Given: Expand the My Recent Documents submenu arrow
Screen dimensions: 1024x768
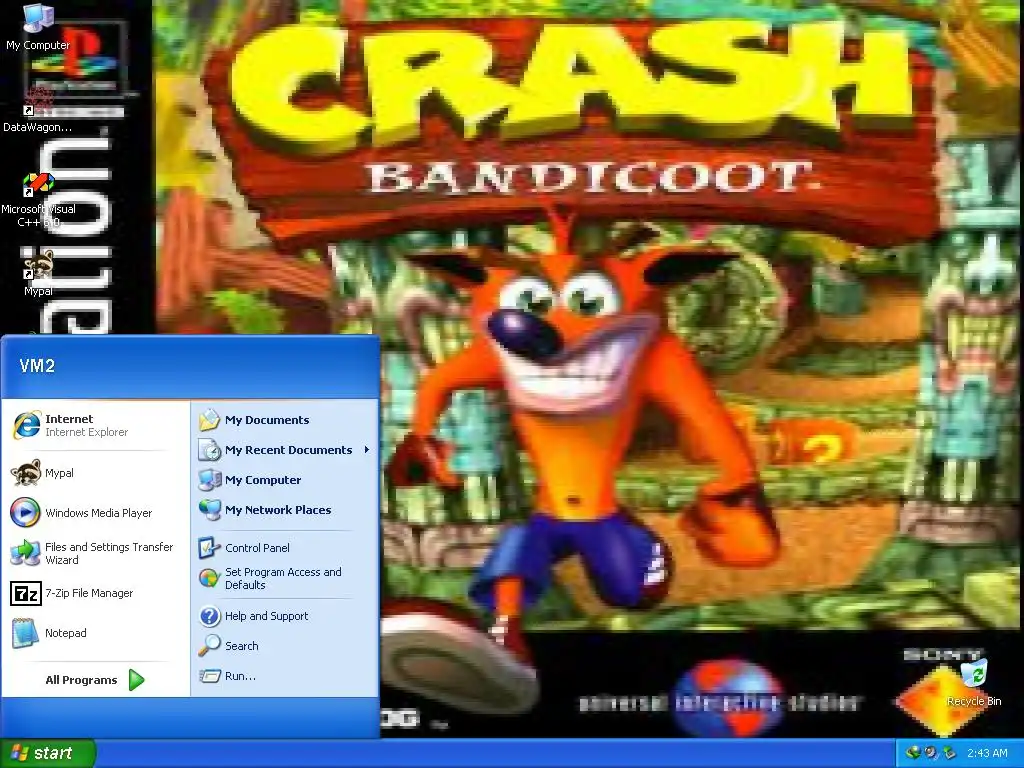Looking at the screenshot, I should click(367, 450).
